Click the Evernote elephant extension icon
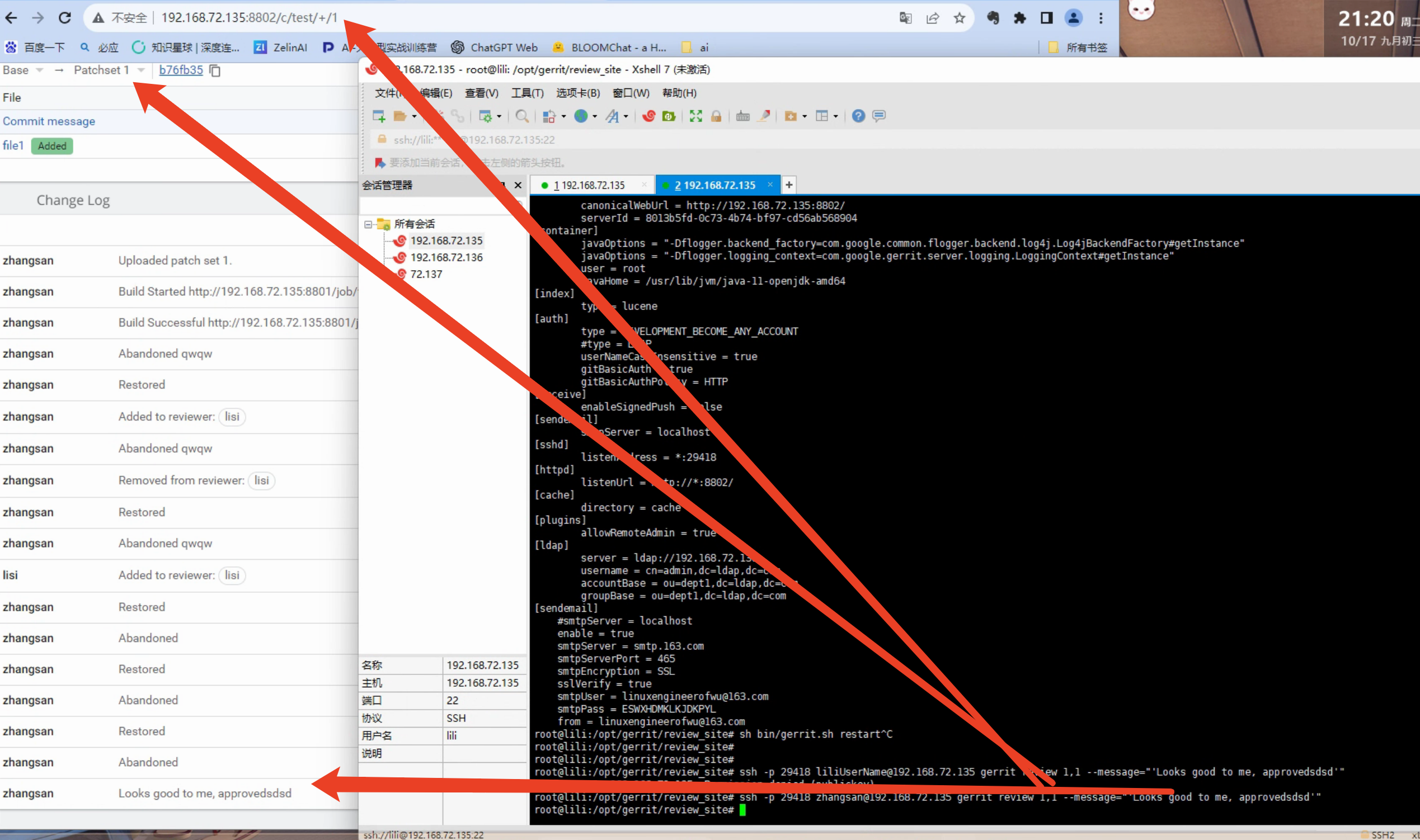Screen dimensions: 1420x840 click(993, 18)
